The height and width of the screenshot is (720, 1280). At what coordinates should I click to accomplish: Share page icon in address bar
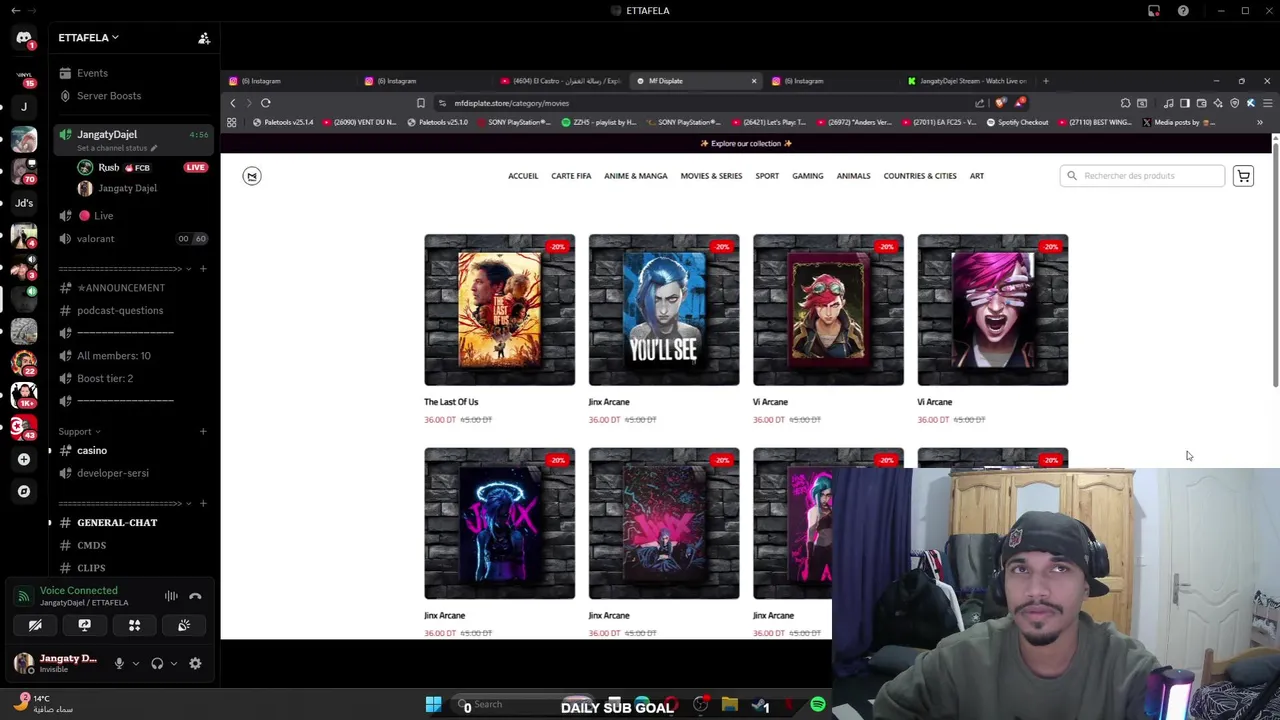pyautogui.click(x=980, y=103)
